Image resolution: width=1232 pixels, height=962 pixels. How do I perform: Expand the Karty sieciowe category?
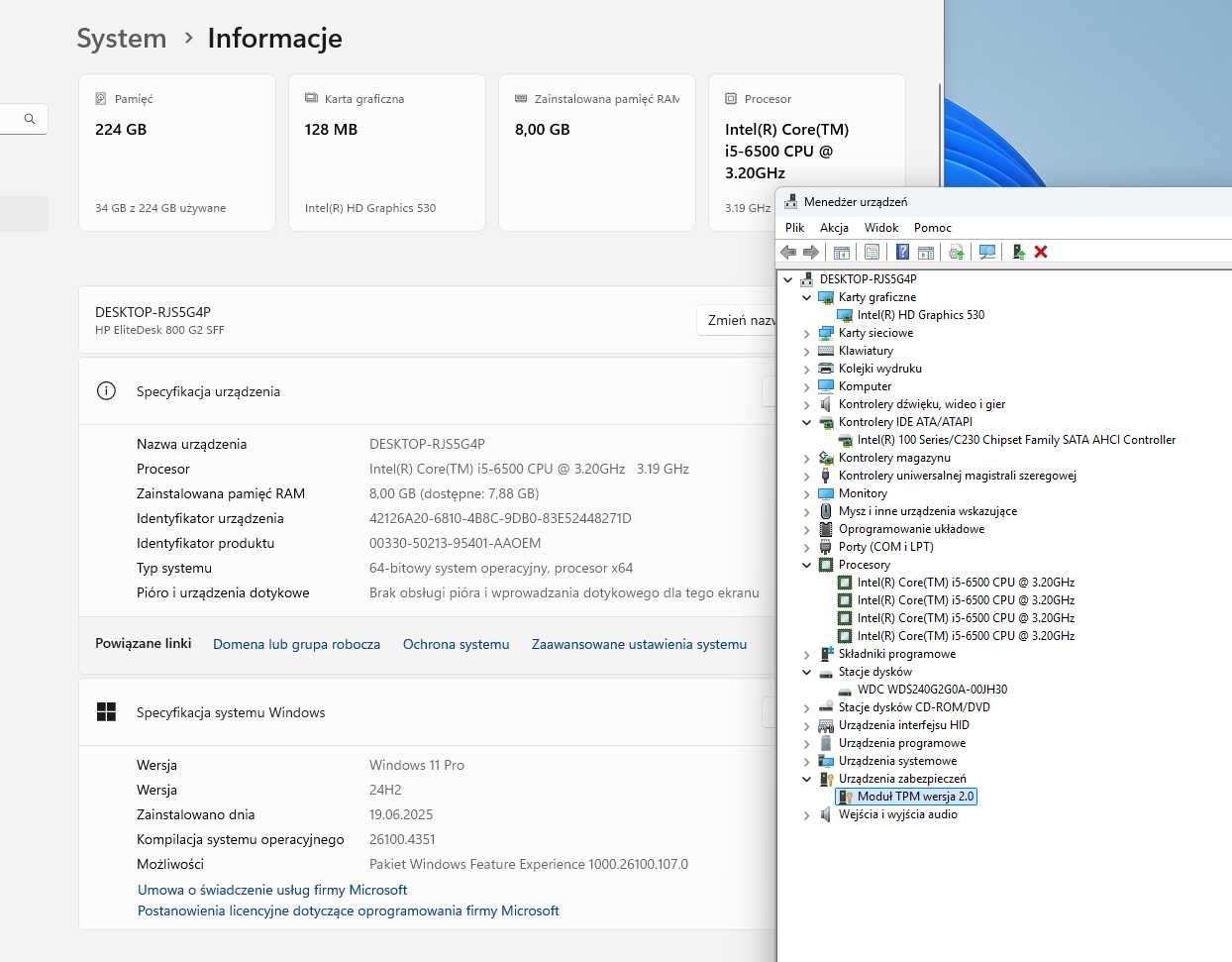coord(807,333)
